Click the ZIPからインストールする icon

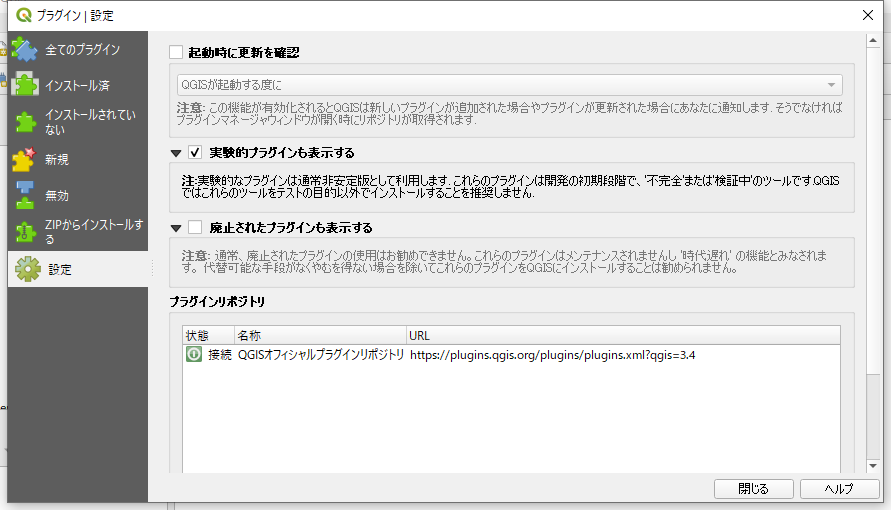24,232
